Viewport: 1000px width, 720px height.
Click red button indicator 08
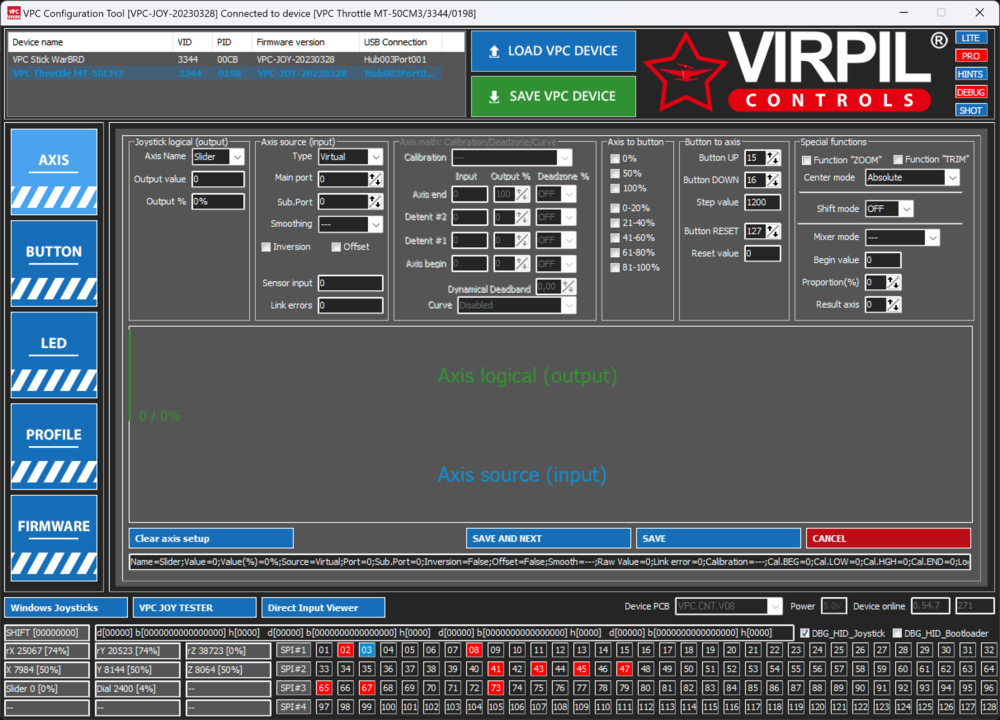click(474, 650)
